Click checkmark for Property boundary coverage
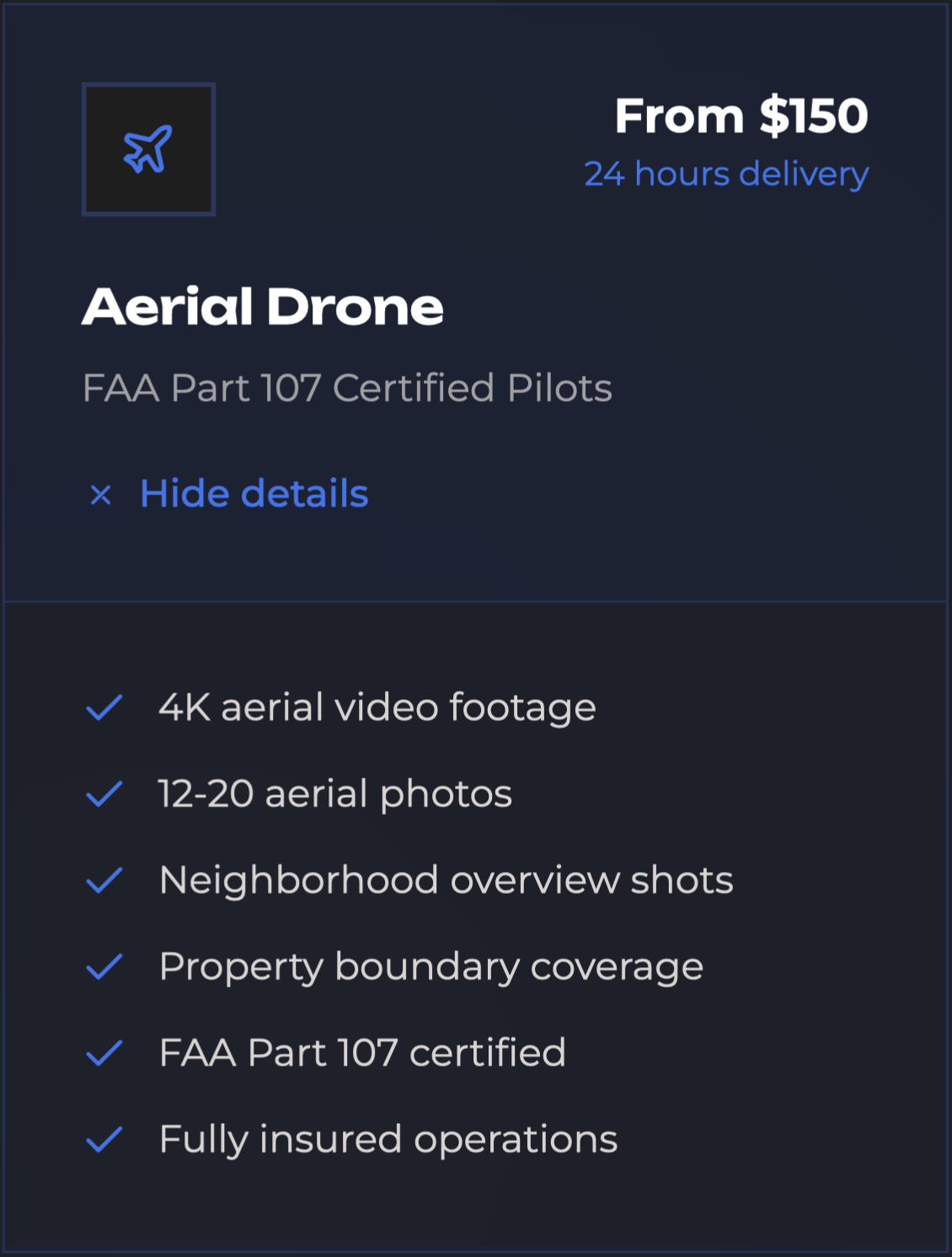This screenshot has width=952, height=1257. tap(104, 967)
